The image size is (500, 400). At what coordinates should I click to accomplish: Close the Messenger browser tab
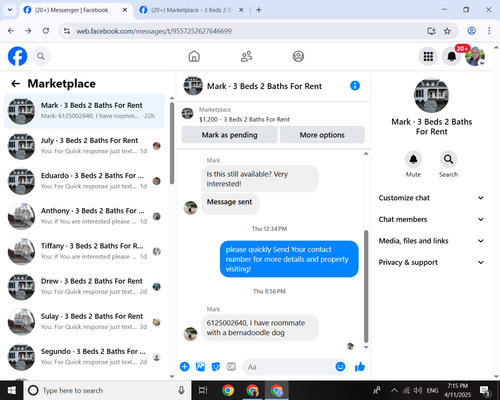(x=125, y=10)
